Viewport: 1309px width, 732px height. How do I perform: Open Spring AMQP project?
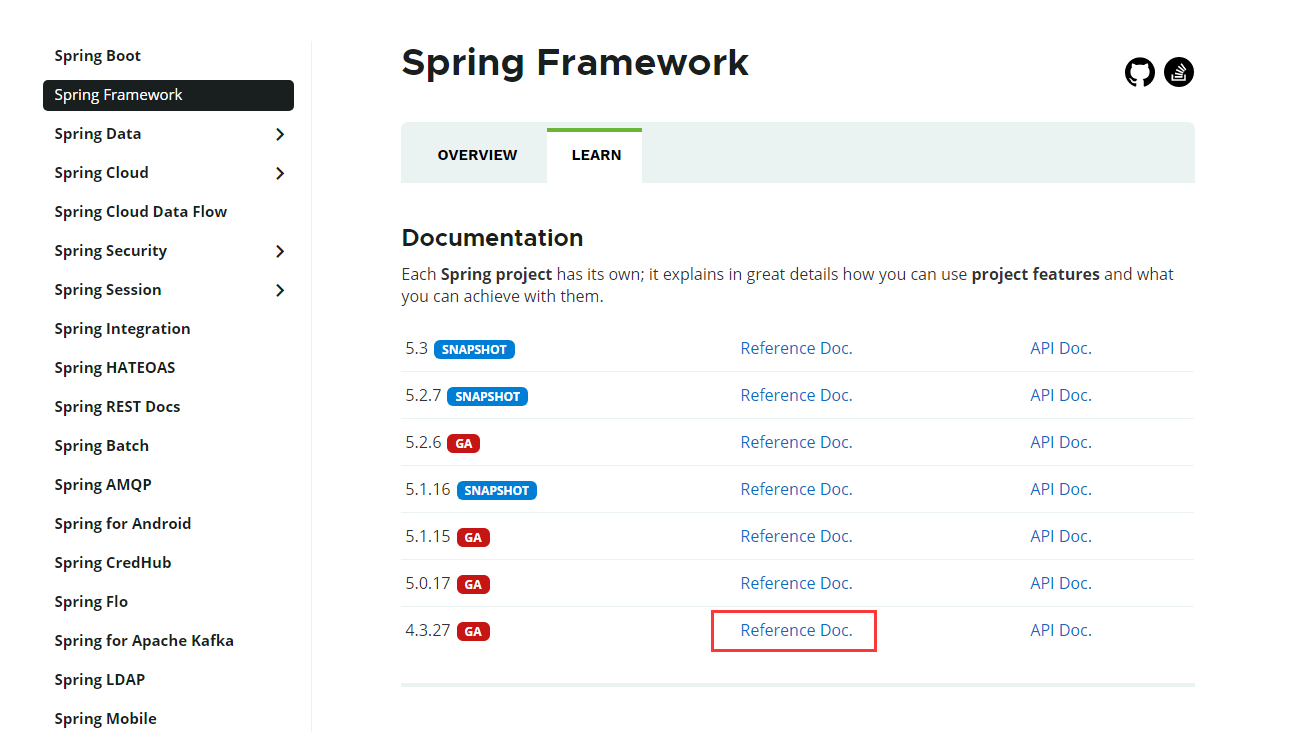(x=103, y=485)
